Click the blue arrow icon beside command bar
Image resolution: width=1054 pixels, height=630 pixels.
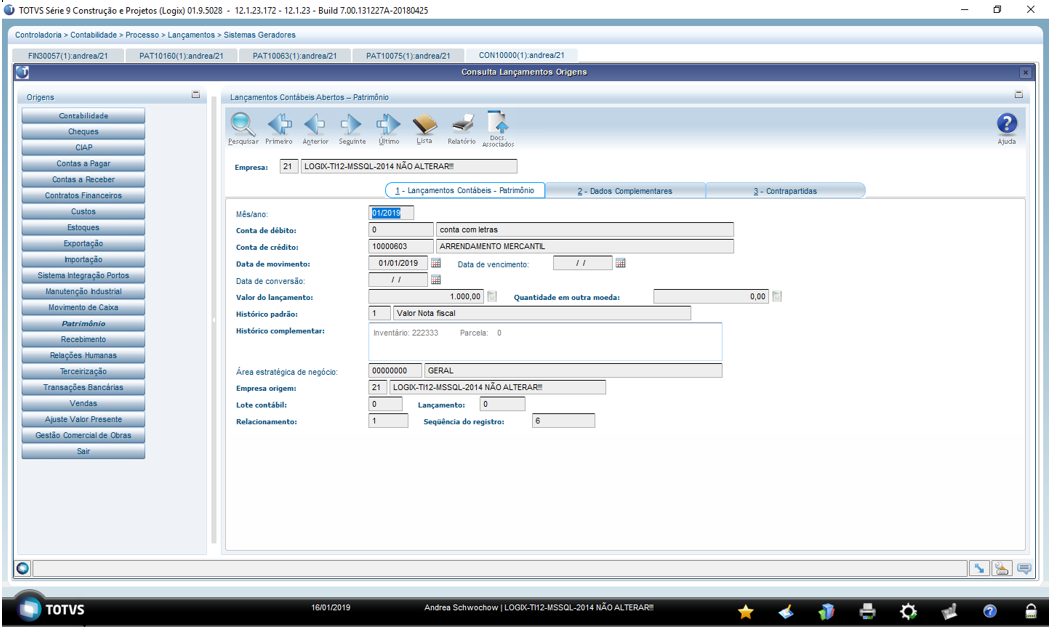tap(979, 569)
